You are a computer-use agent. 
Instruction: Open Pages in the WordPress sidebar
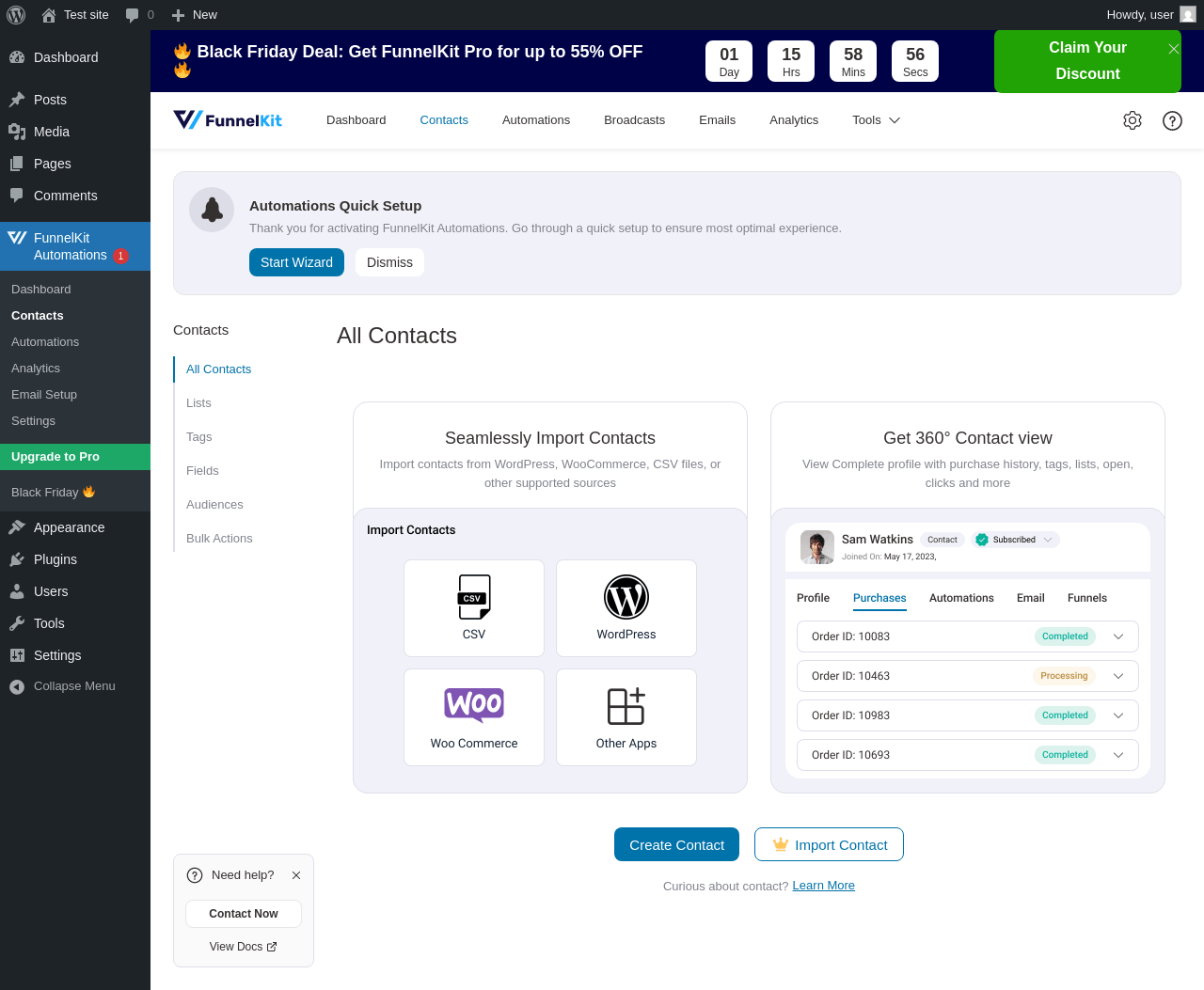[x=75, y=164]
